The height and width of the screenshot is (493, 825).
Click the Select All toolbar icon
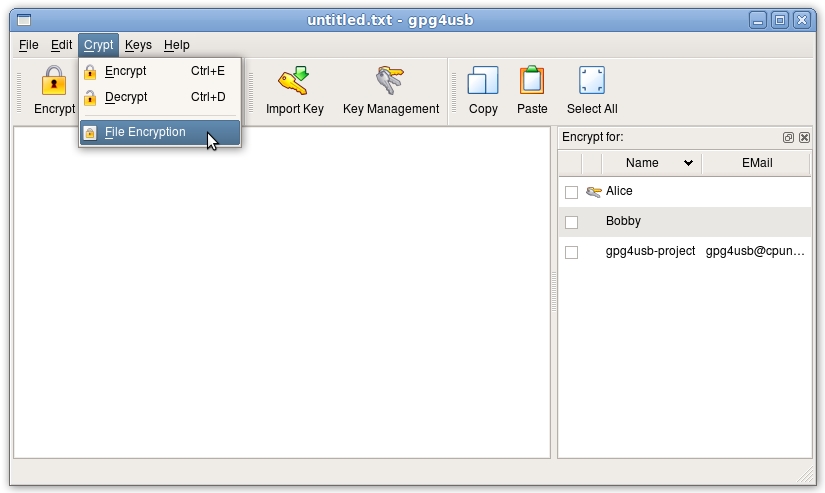pos(592,81)
